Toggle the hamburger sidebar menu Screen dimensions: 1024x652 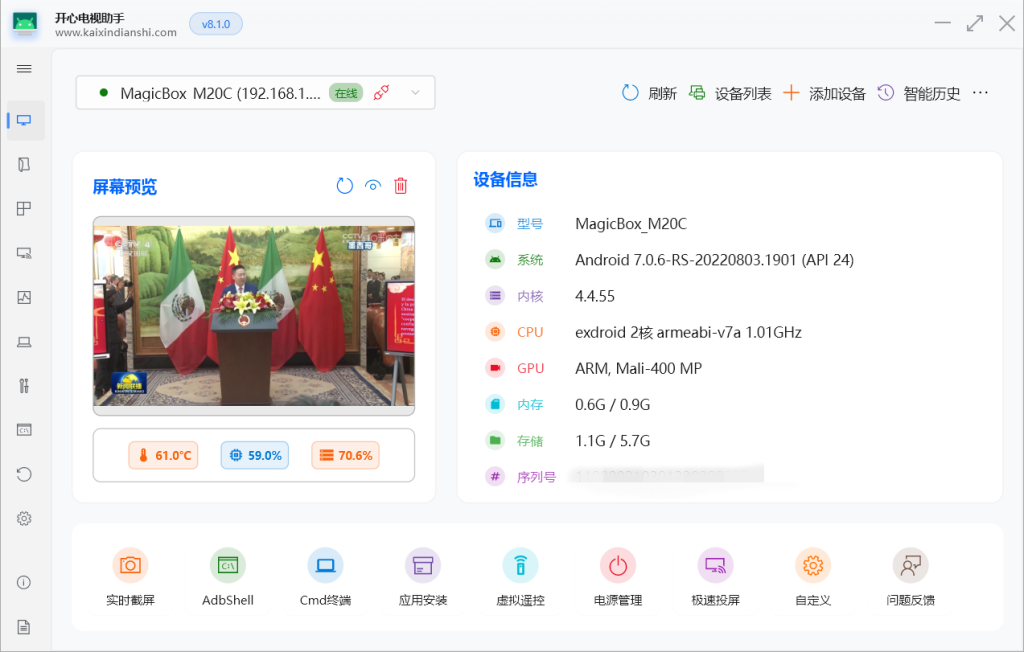click(24, 69)
